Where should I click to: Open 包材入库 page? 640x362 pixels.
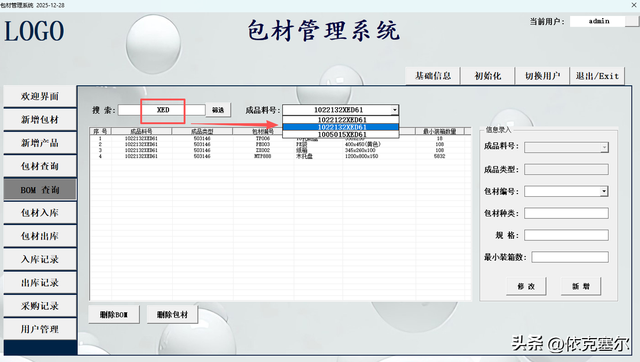point(40,213)
